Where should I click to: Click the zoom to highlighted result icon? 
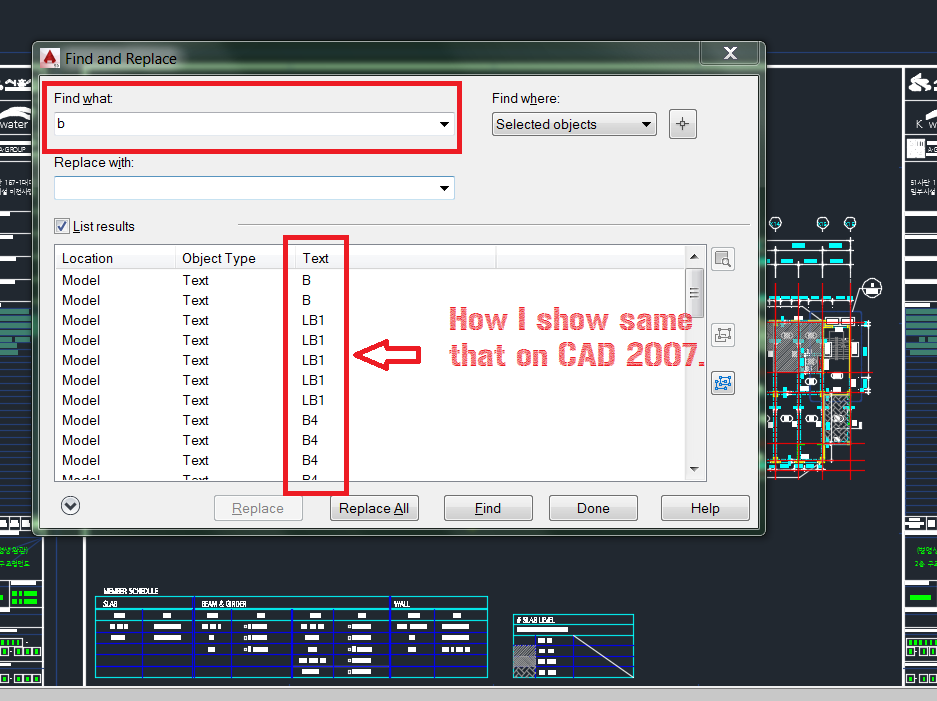click(723, 258)
